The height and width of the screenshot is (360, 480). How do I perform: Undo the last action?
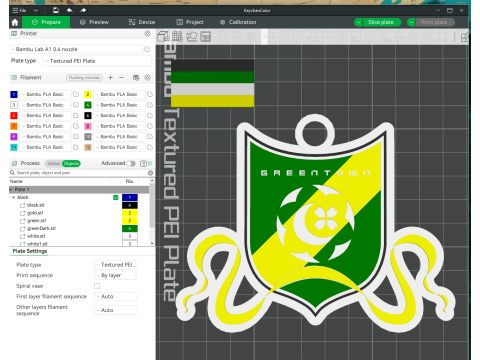pos(69,10)
